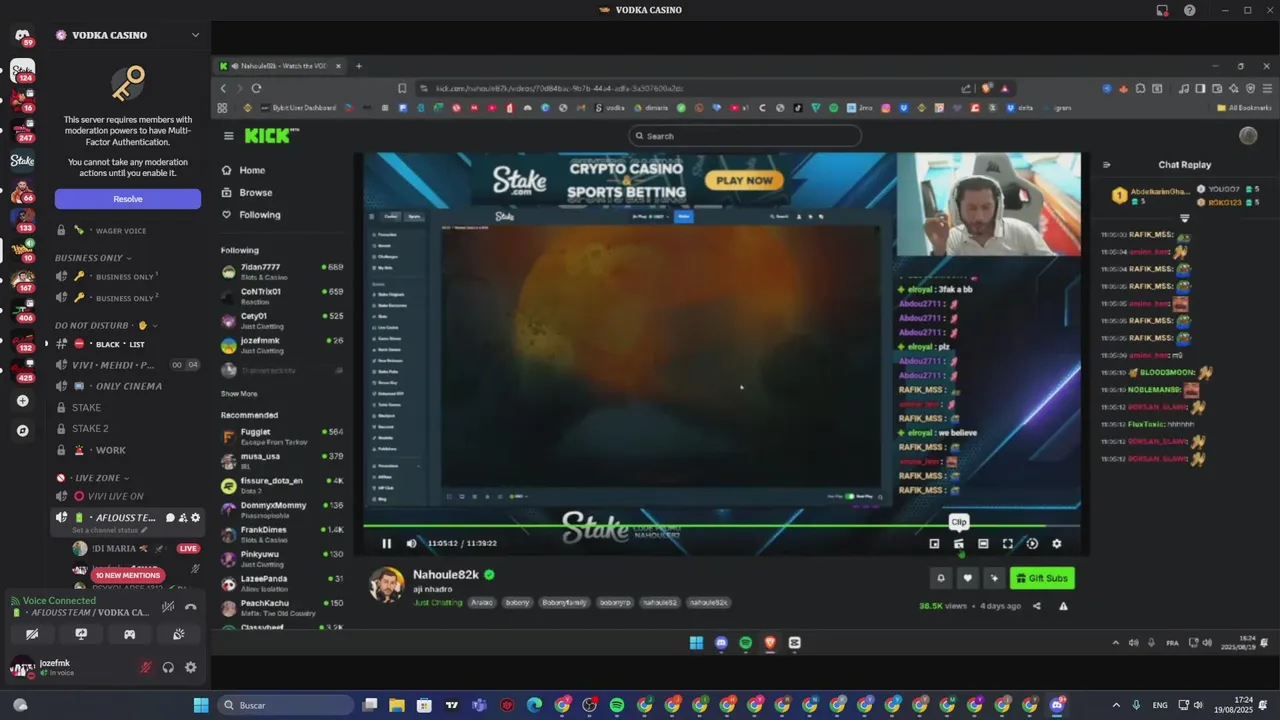Go back in the browser

pos(223,88)
